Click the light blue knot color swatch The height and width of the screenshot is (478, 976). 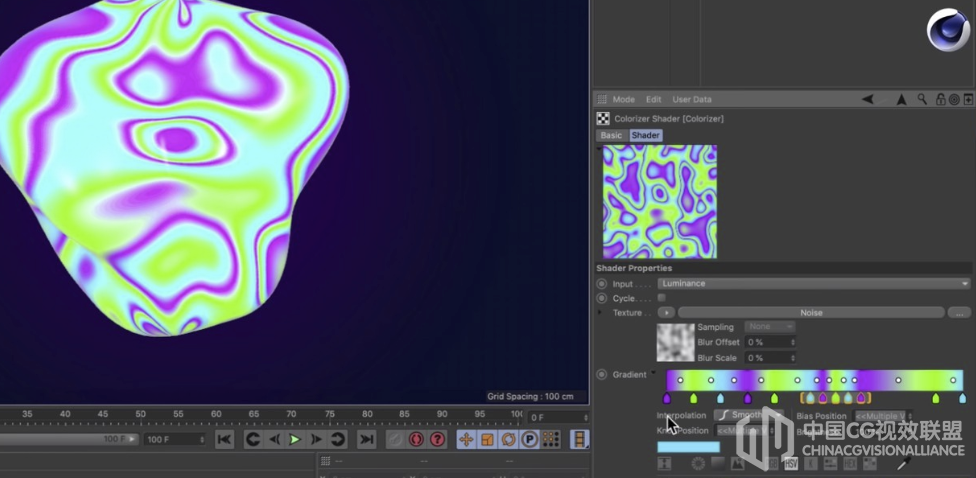[x=688, y=447]
